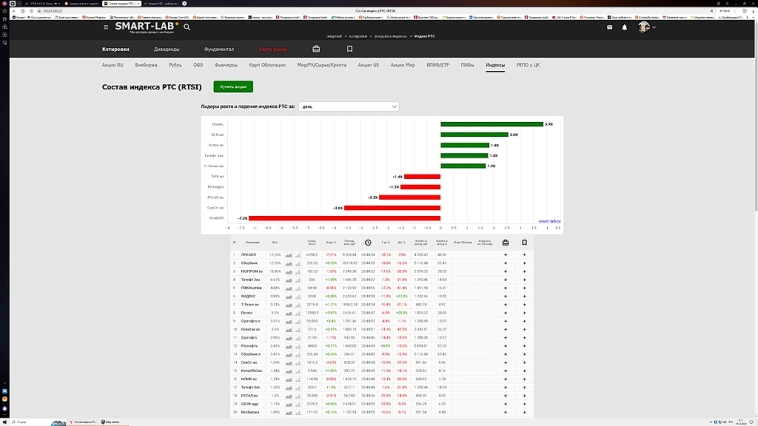Open the notifications bell in the header
This screenshot has width=758, height=426.
coord(624,27)
